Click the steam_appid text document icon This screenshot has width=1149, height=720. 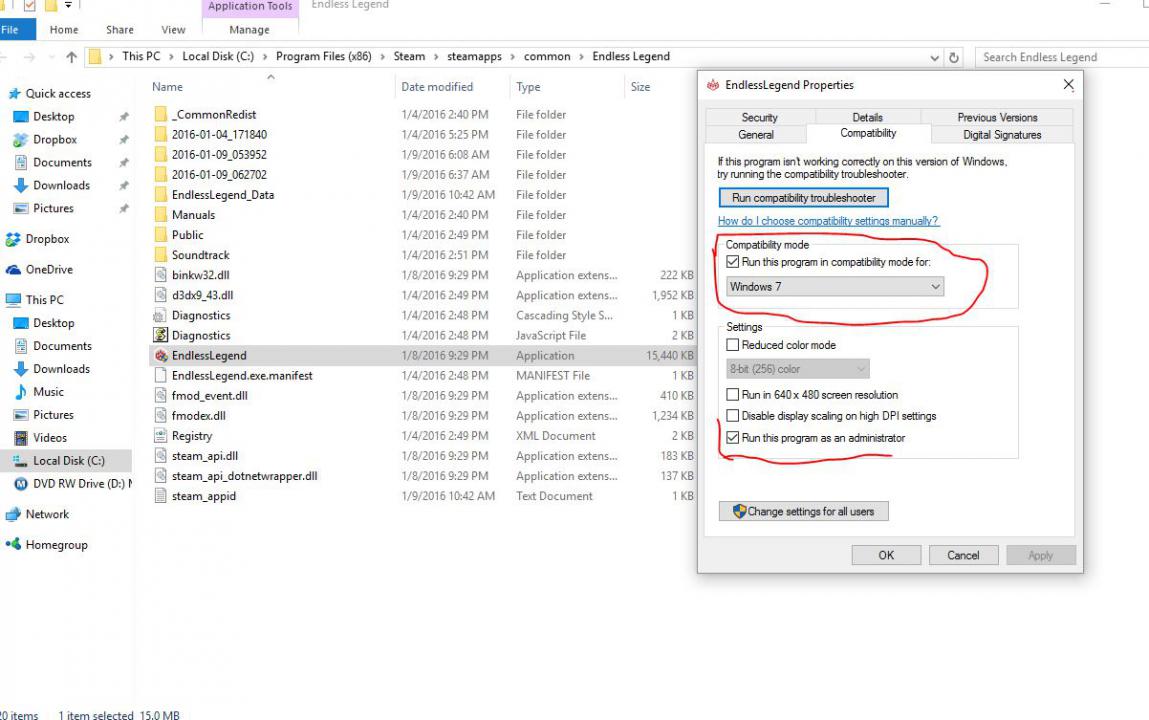(x=160, y=496)
